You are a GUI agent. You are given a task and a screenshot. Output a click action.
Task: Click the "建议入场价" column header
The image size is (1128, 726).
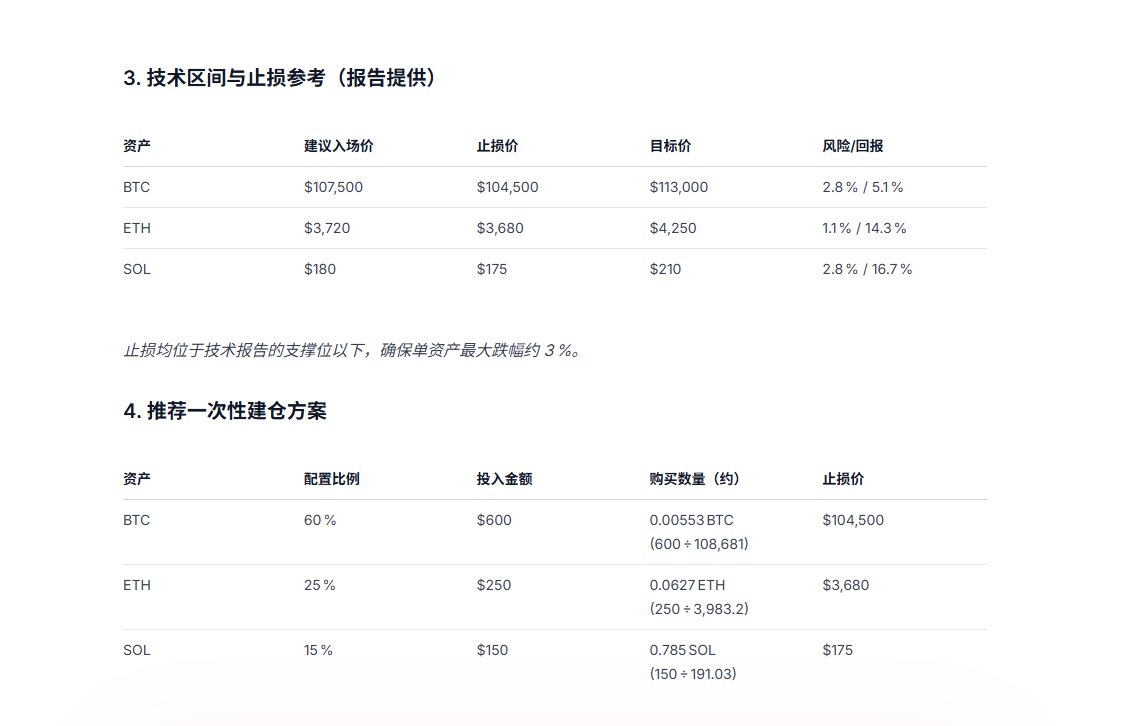[x=339, y=146]
